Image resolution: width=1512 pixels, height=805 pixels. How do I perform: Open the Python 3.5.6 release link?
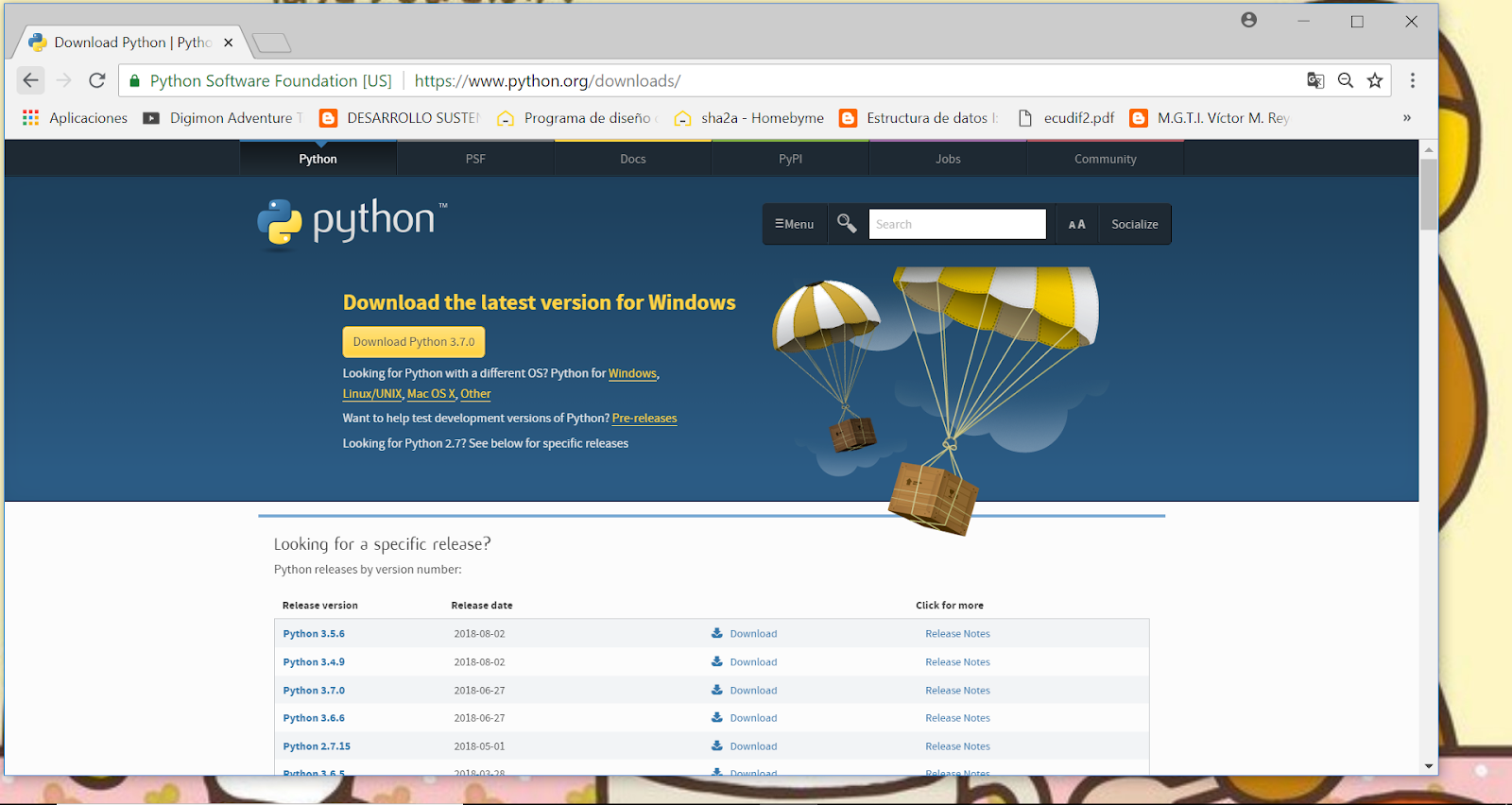314,634
